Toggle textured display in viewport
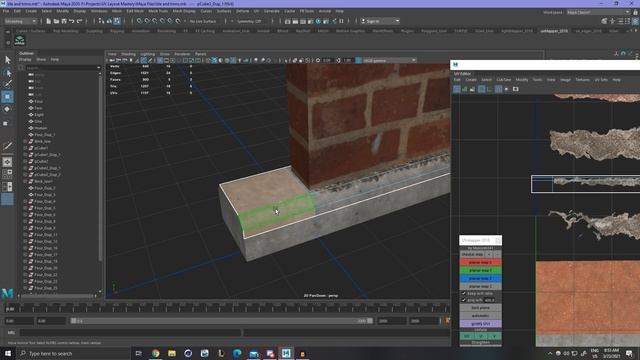 pos(233,60)
